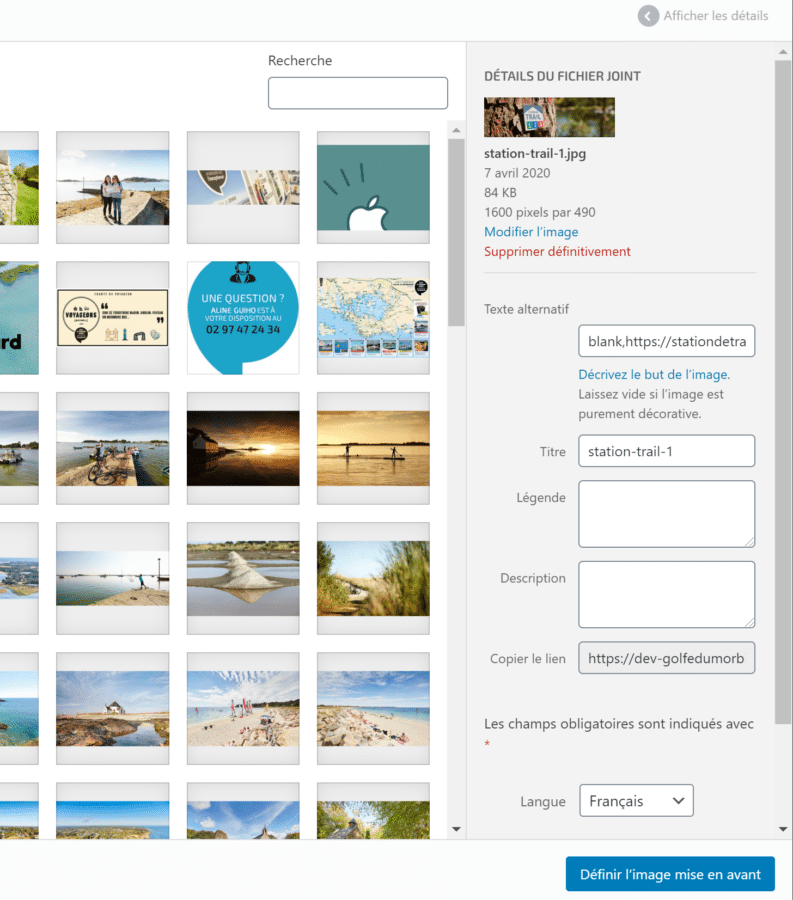Select the salt pile reflection thumbnail
This screenshot has width=793, height=900.
[243, 578]
